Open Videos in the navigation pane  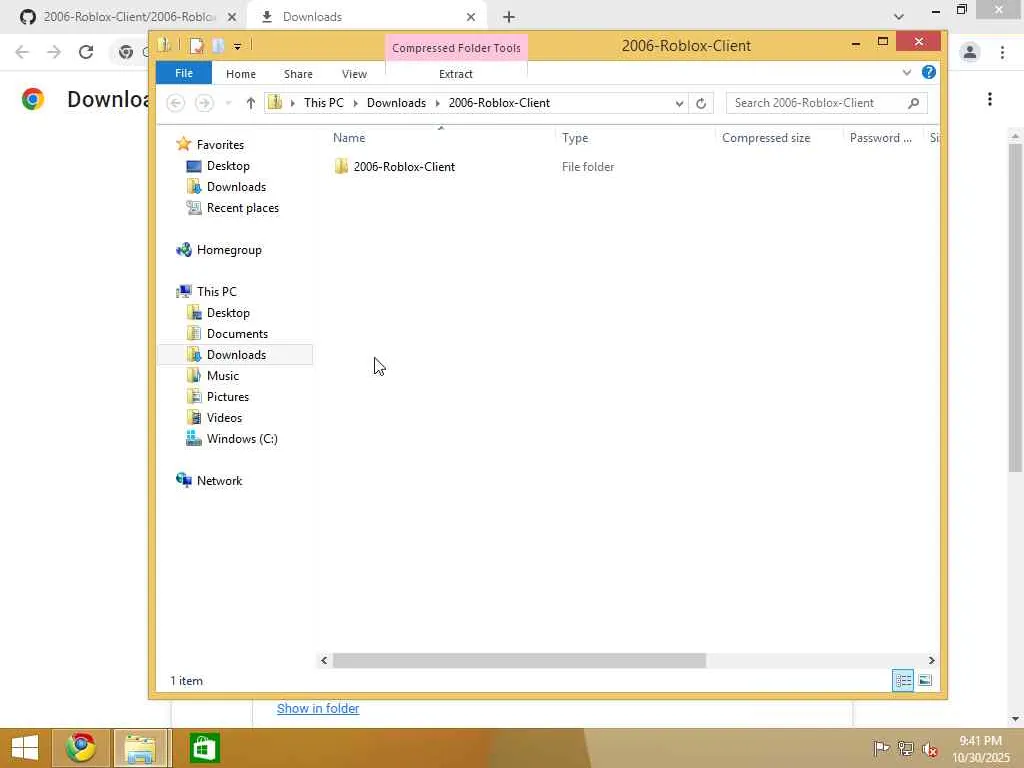[224, 417]
